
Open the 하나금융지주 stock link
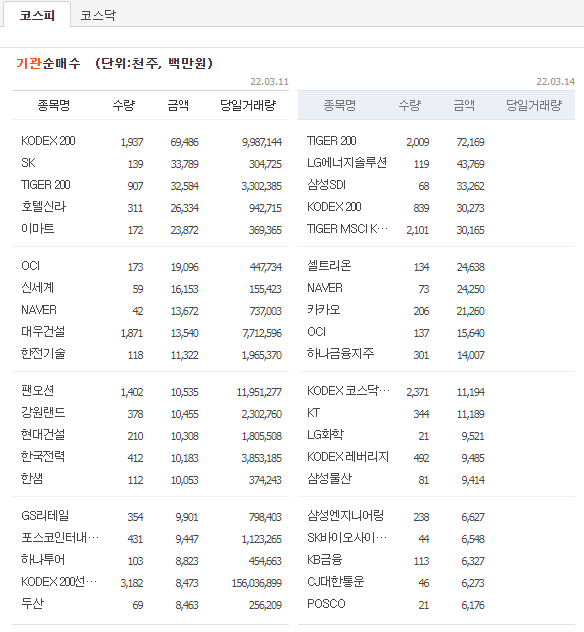click(x=340, y=354)
